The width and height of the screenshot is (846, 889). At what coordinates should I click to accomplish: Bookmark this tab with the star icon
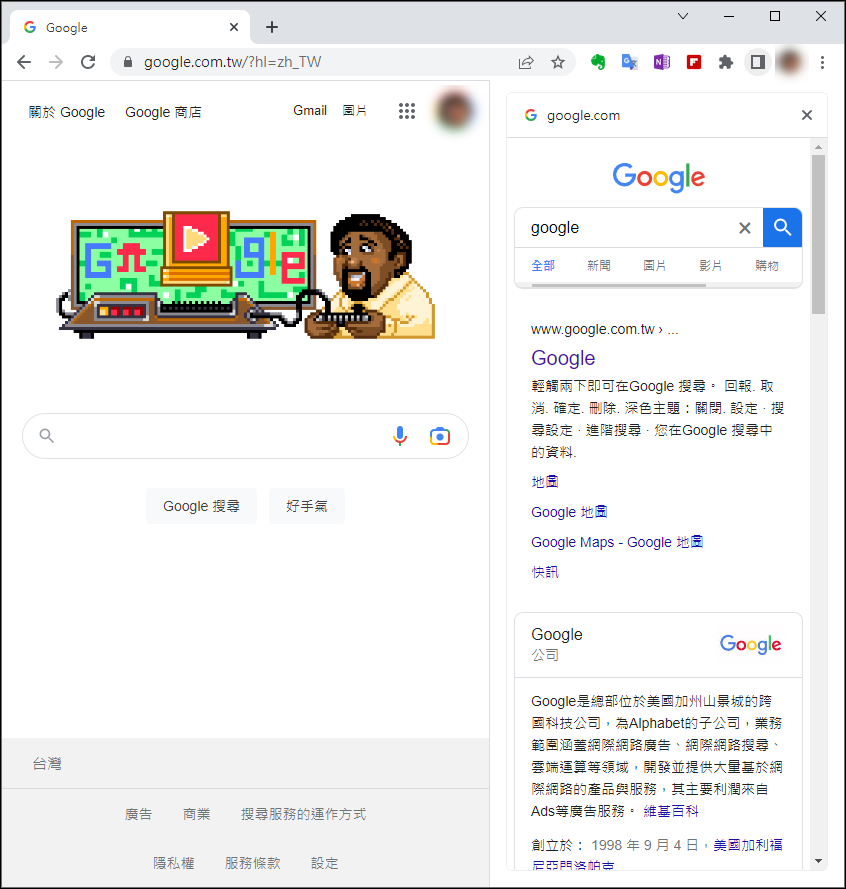558,62
